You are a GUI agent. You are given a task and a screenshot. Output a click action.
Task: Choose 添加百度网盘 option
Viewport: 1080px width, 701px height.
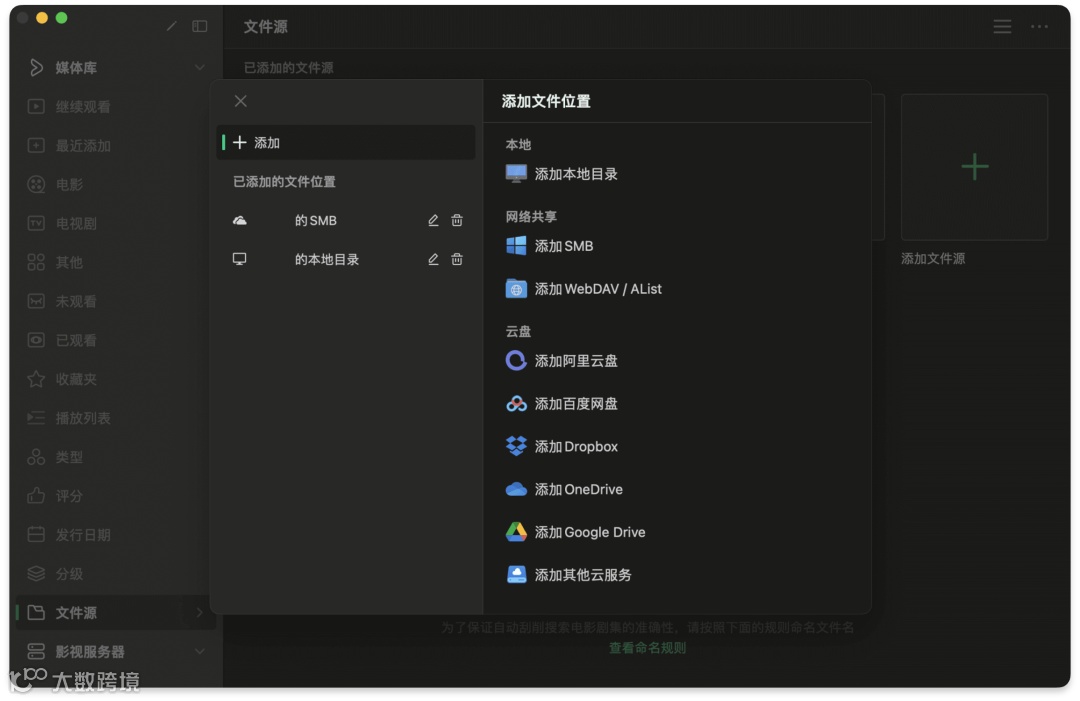pos(561,404)
